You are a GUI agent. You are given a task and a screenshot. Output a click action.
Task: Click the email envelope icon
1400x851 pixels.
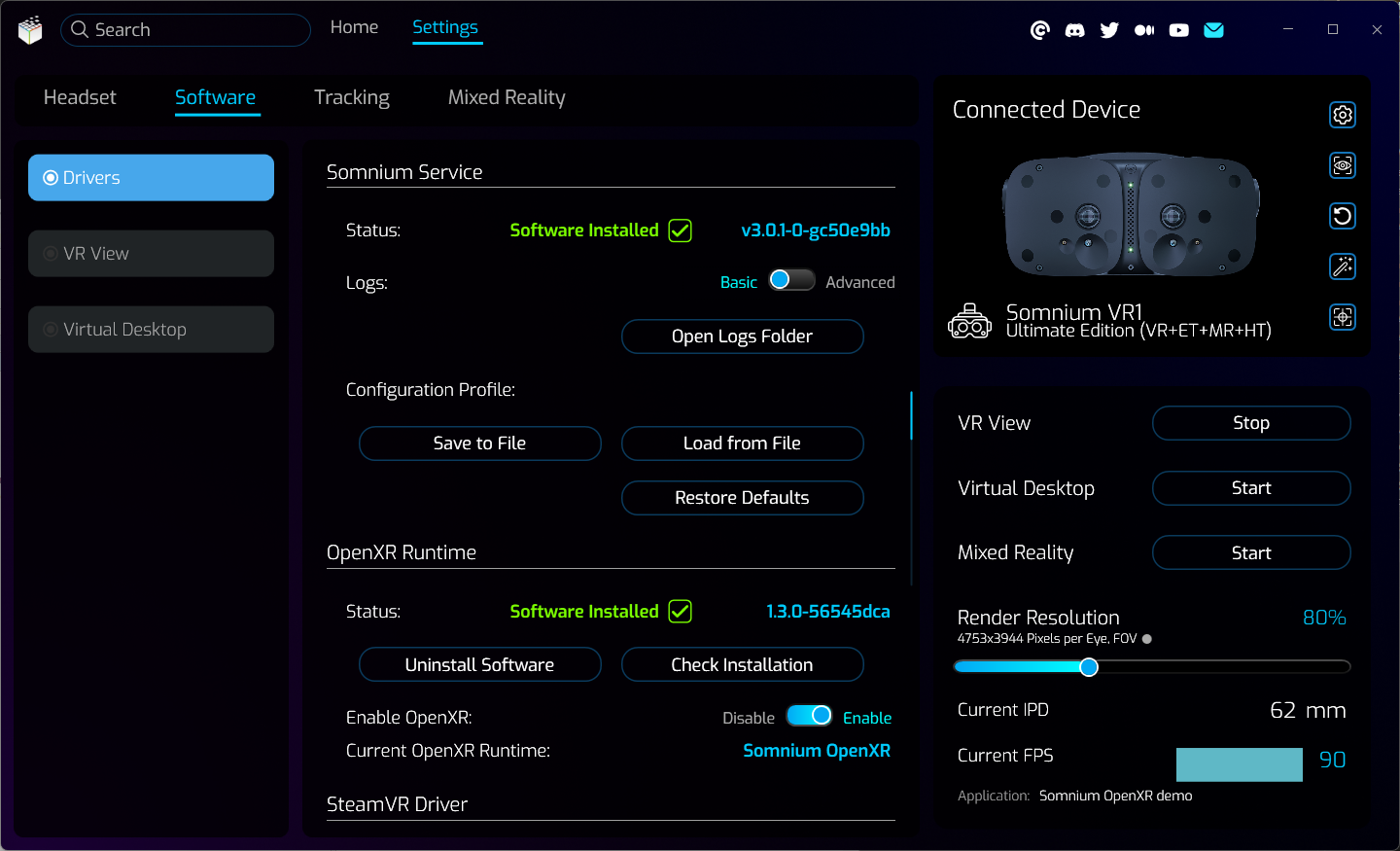point(1213,30)
